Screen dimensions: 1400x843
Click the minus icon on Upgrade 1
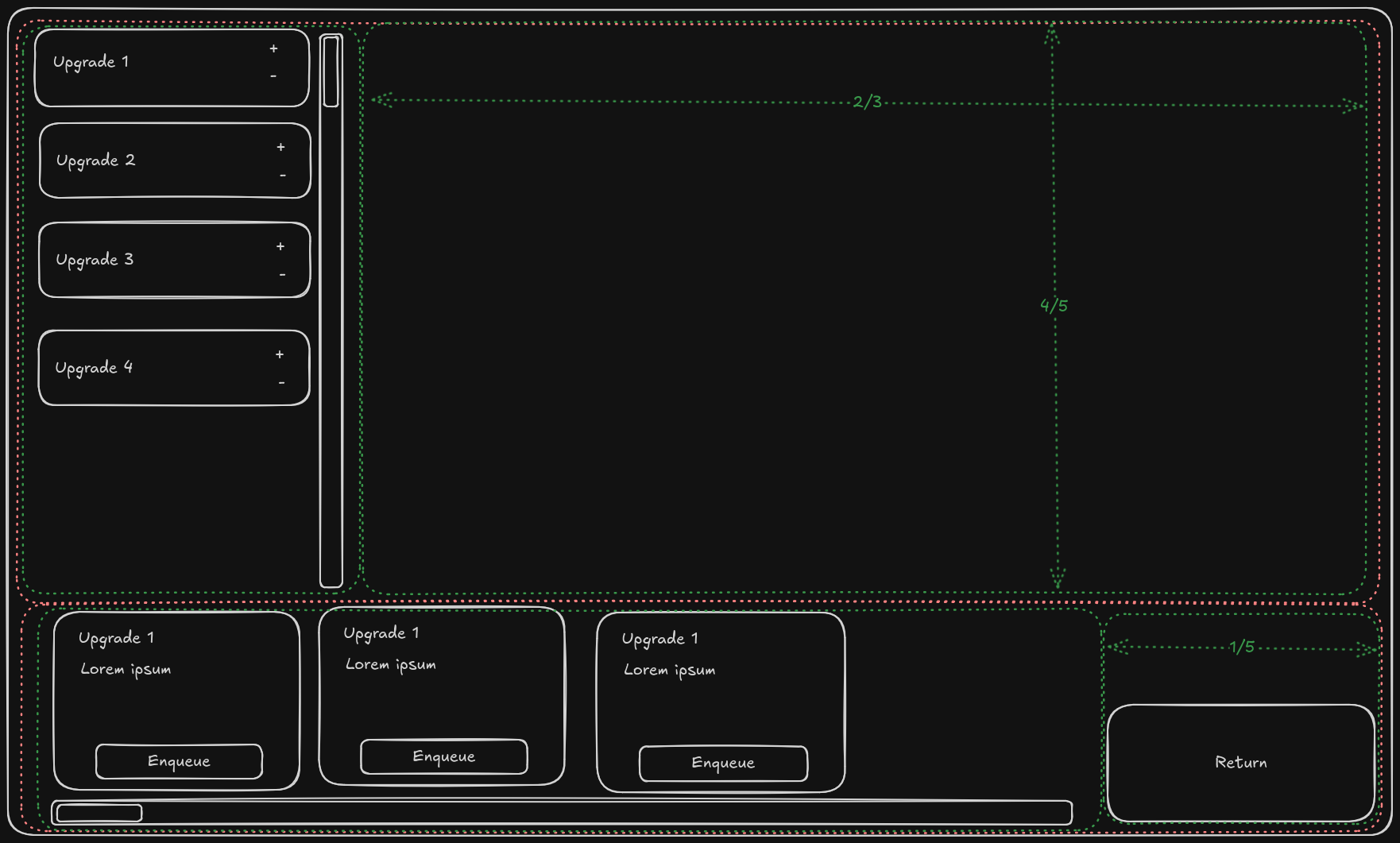point(273,76)
